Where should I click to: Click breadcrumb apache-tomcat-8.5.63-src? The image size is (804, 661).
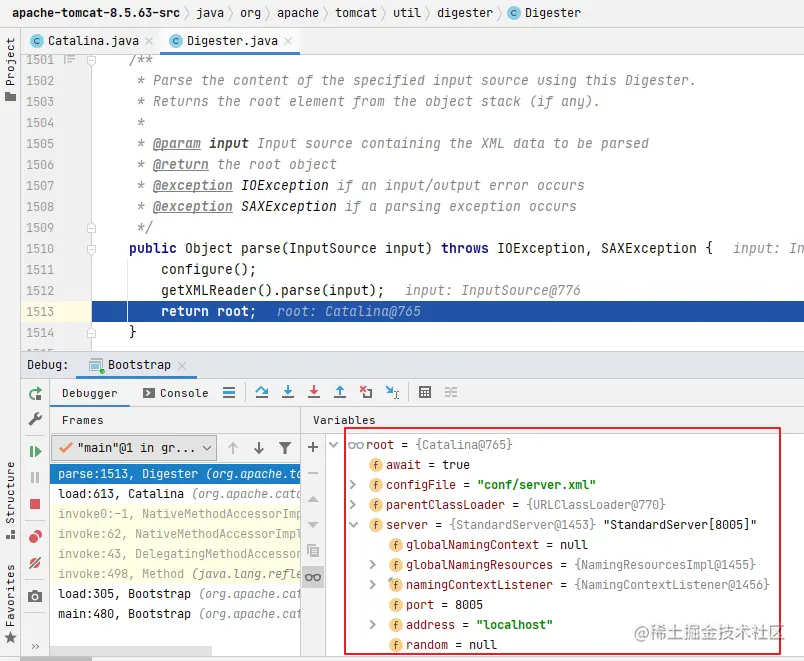[96, 13]
